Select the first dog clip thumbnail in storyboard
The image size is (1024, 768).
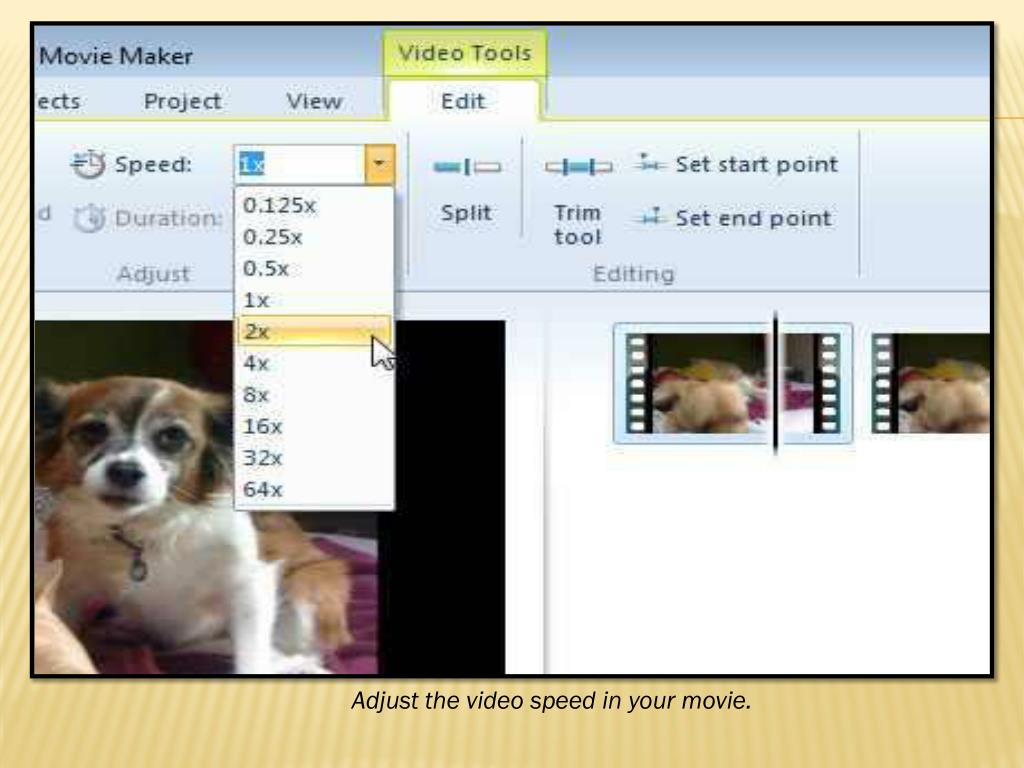click(x=733, y=383)
